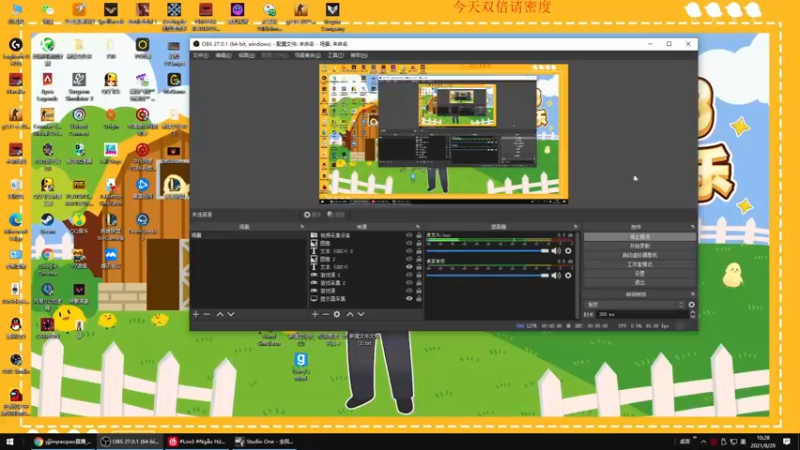Add a new source with the plus icon
This screenshot has width=800, height=450.
pos(315,314)
